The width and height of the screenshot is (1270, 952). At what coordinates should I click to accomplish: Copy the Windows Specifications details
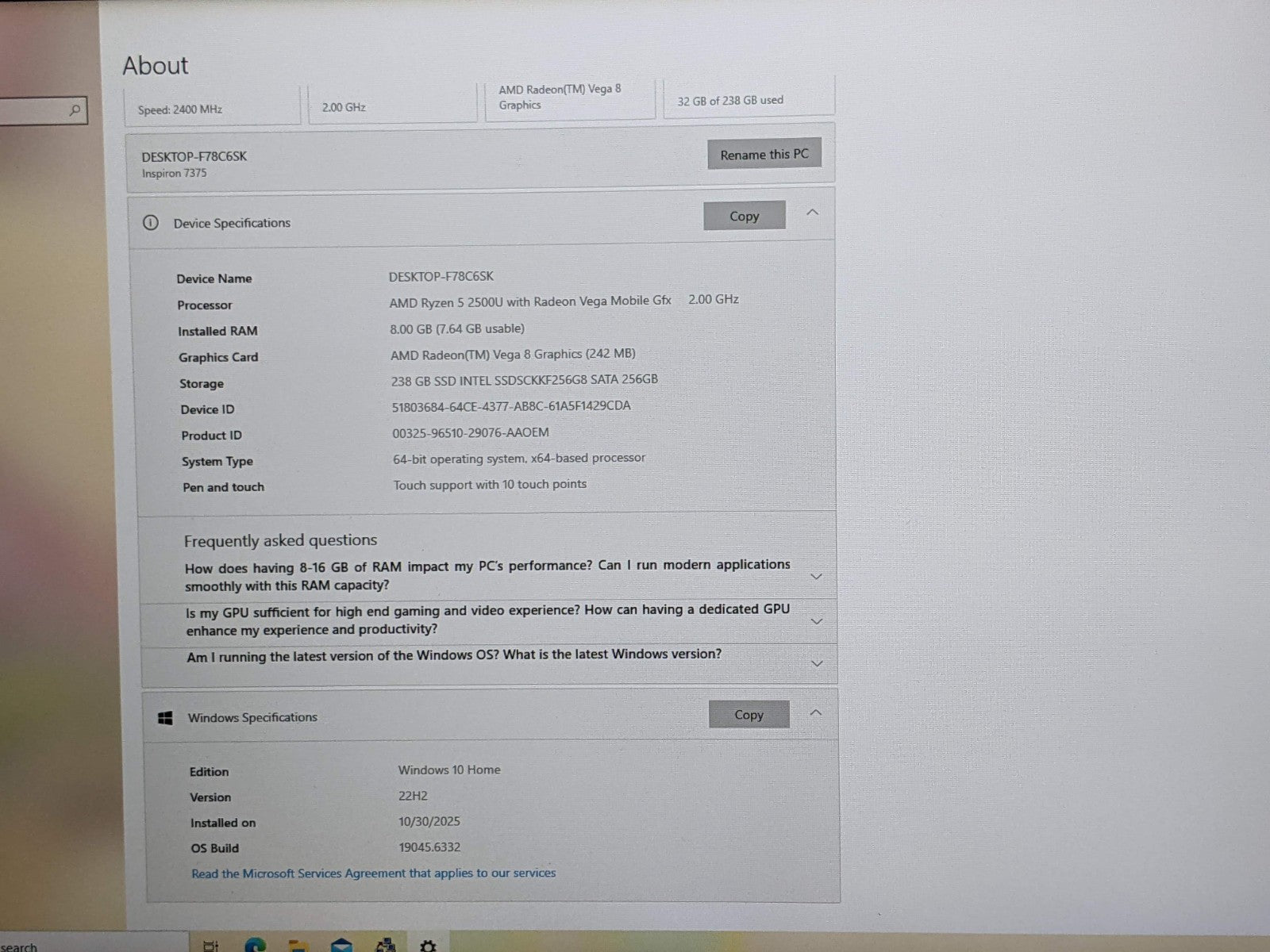(749, 715)
